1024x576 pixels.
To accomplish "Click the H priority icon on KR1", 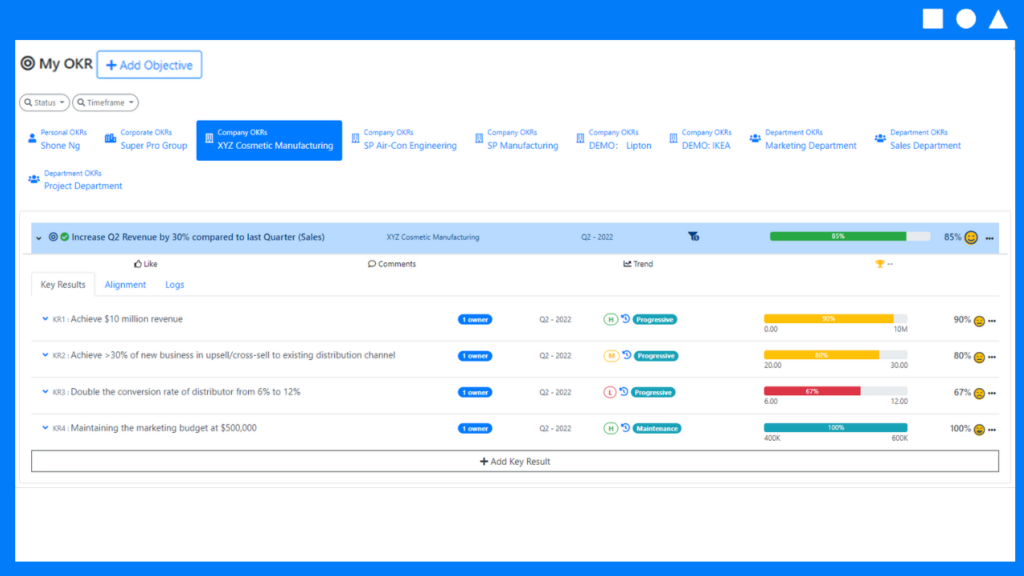I will point(610,319).
